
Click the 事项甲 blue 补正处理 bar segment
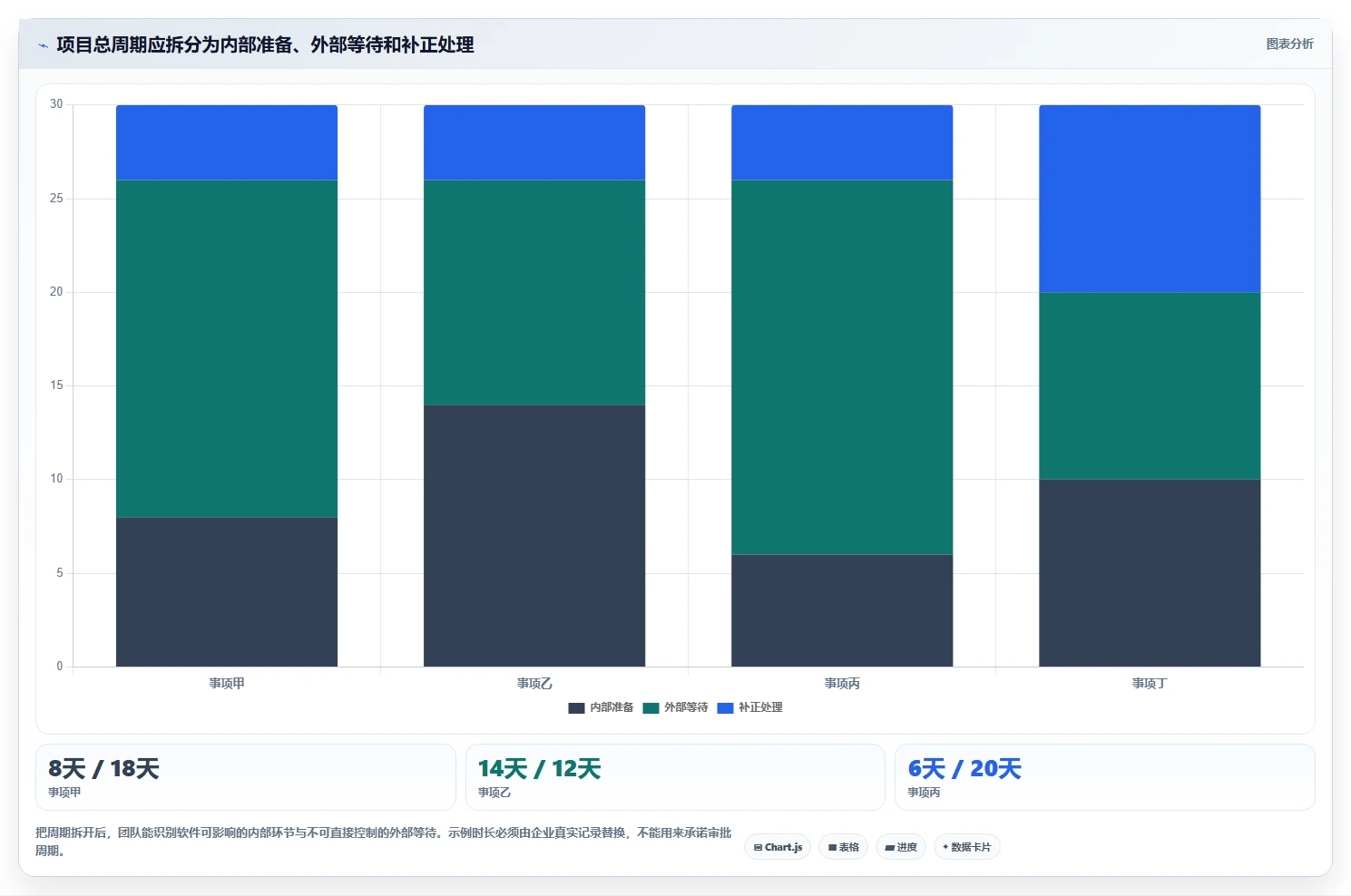(227, 142)
